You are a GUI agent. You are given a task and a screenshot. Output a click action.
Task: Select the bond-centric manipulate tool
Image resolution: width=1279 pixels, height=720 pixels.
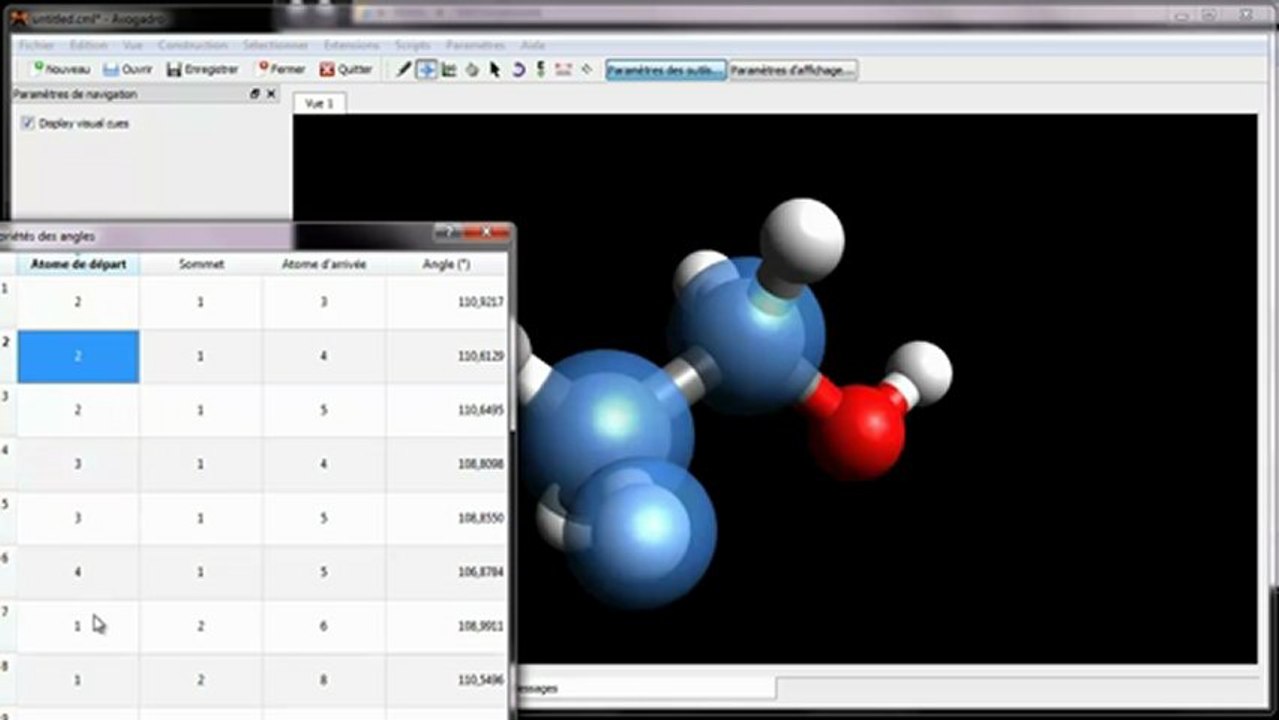coord(449,70)
